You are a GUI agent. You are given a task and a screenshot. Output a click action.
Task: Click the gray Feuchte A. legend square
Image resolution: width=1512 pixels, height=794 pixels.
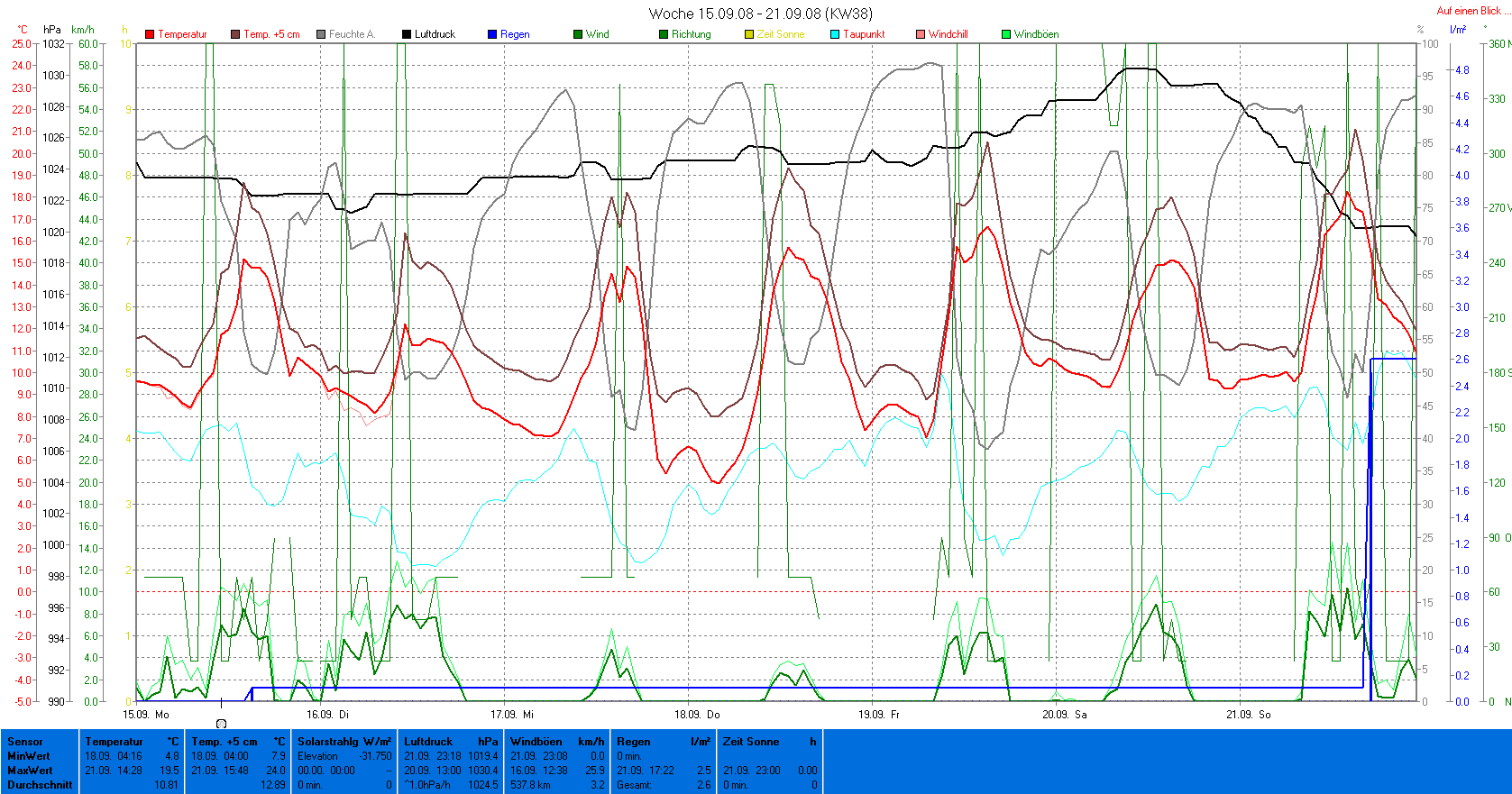[x=321, y=34]
